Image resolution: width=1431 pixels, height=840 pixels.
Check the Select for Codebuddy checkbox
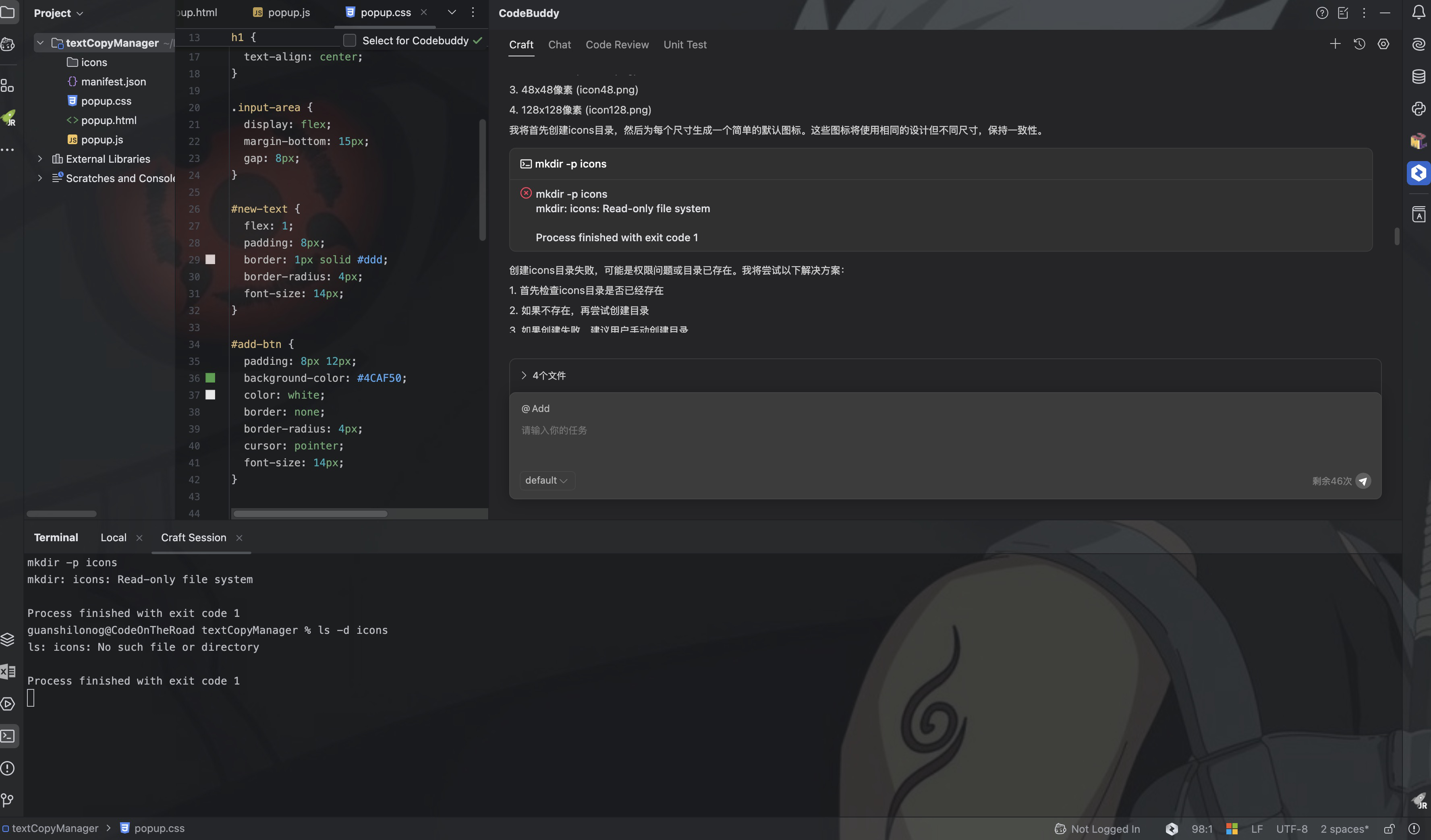(350, 40)
